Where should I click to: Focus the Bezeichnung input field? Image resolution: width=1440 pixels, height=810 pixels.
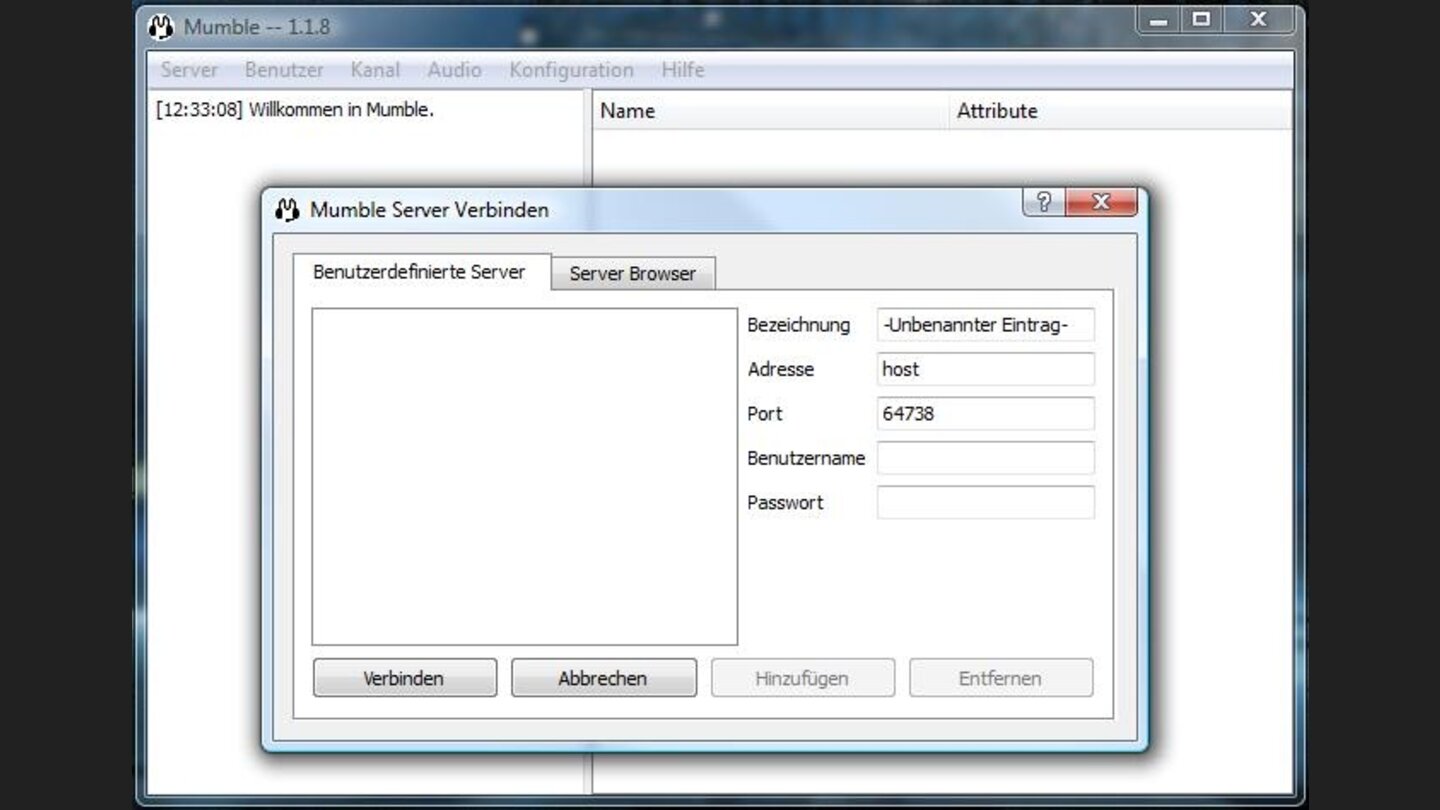[986, 325]
